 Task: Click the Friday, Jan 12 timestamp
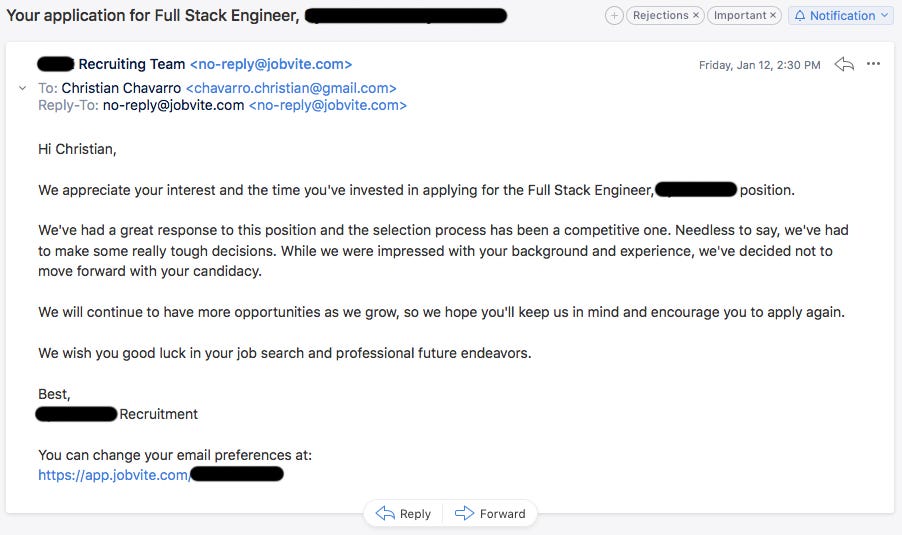(x=759, y=65)
